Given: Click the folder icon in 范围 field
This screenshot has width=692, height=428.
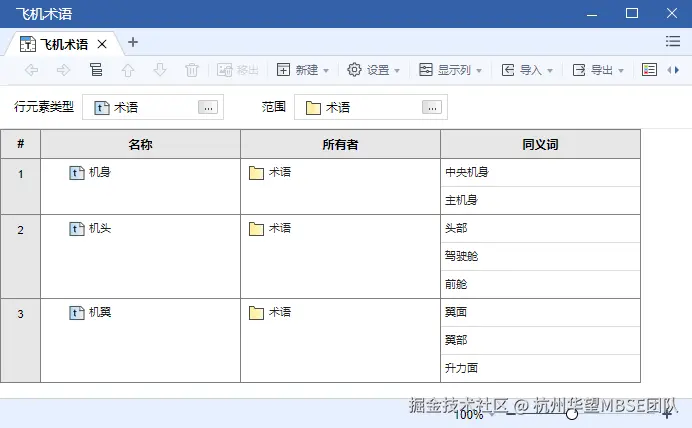Looking at the screenshot, I should [313, 108].
